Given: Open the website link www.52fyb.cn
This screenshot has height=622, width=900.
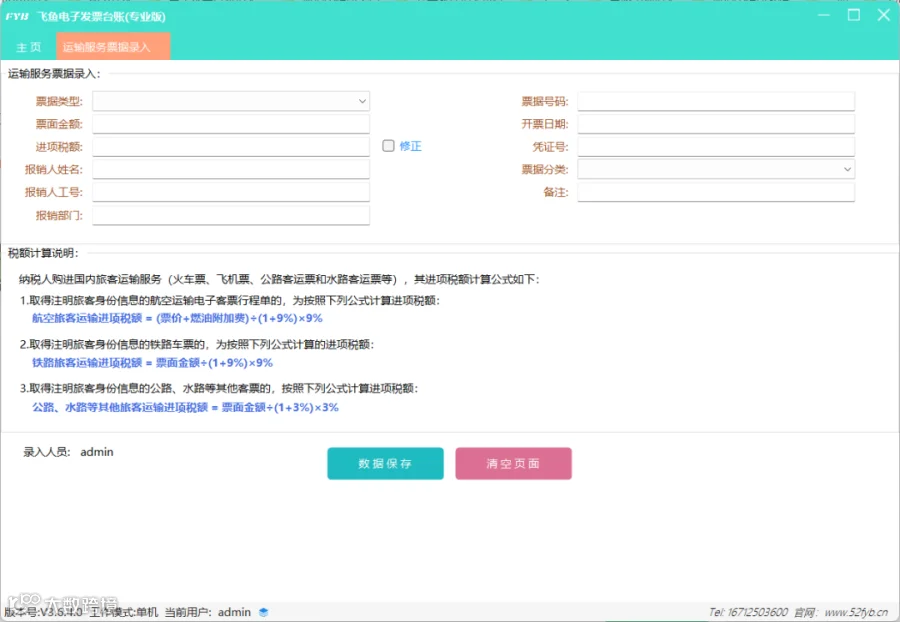Looking at the screenshot, I should point(856,612).
